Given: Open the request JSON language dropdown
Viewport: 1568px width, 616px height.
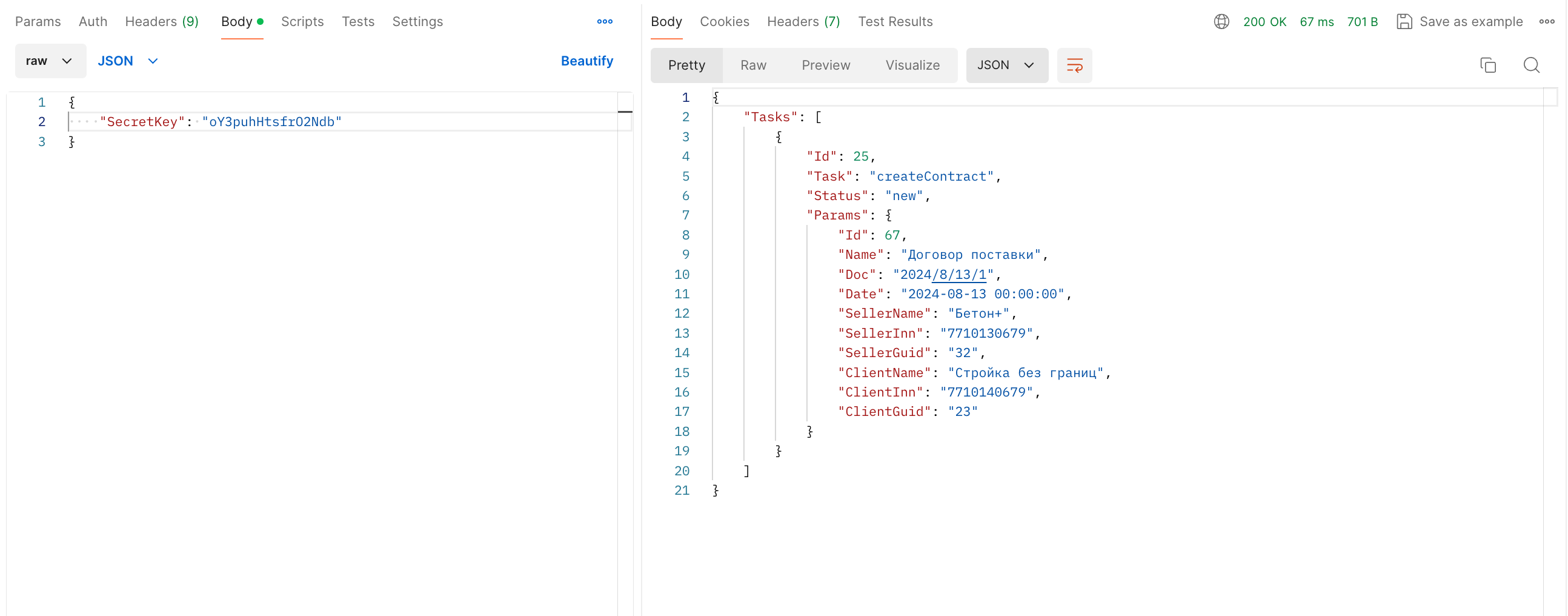Looking at the screenshot, I should click(x=127, y=61).
